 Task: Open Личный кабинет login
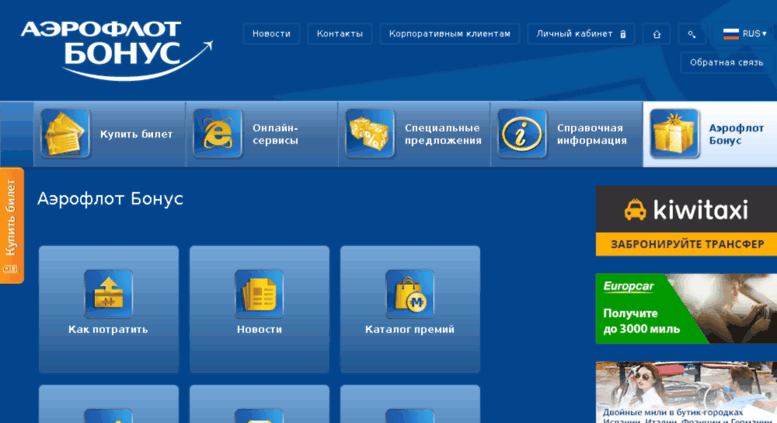581,34
